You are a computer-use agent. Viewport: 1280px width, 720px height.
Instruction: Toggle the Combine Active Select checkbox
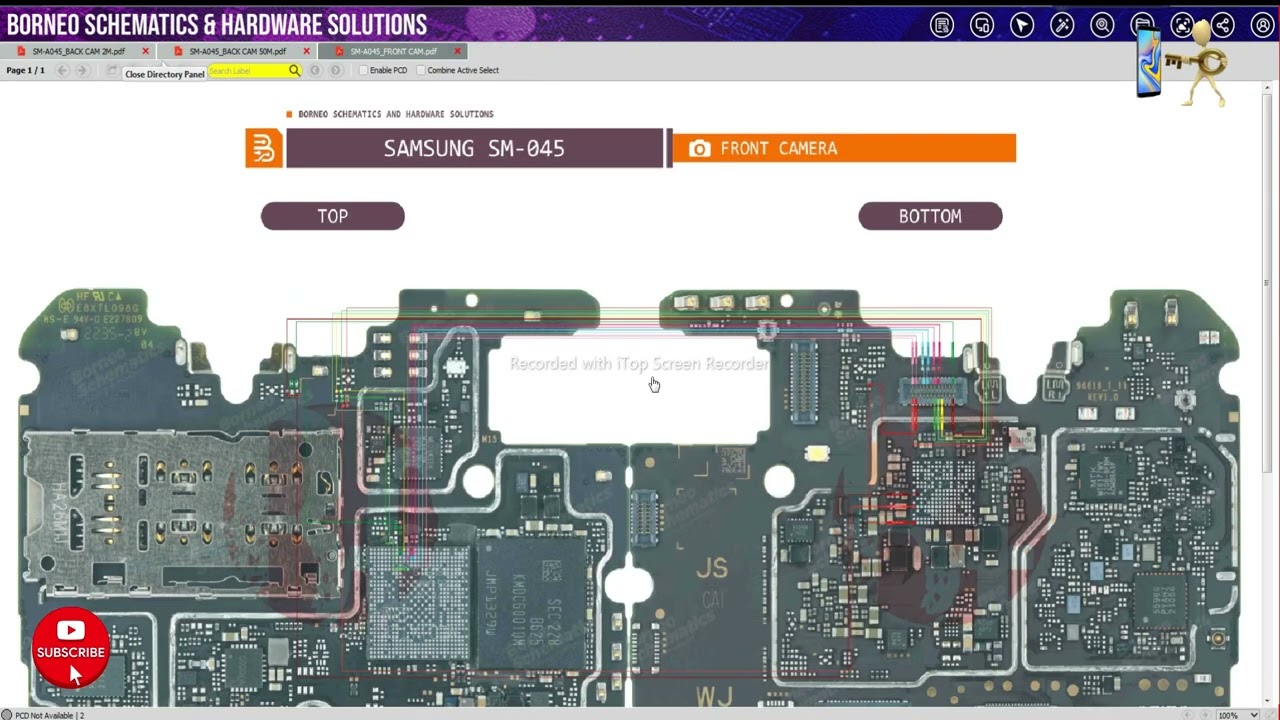tap(421, 70)
